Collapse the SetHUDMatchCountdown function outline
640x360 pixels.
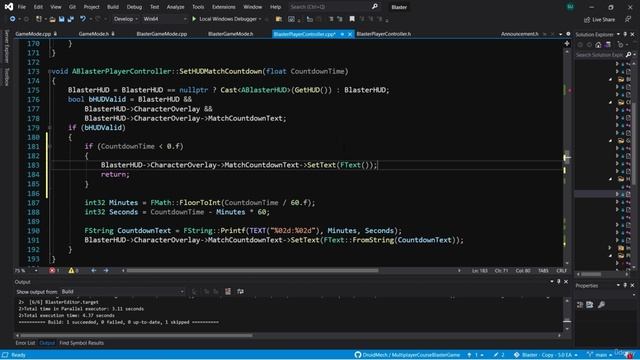(x=50, y=71)
